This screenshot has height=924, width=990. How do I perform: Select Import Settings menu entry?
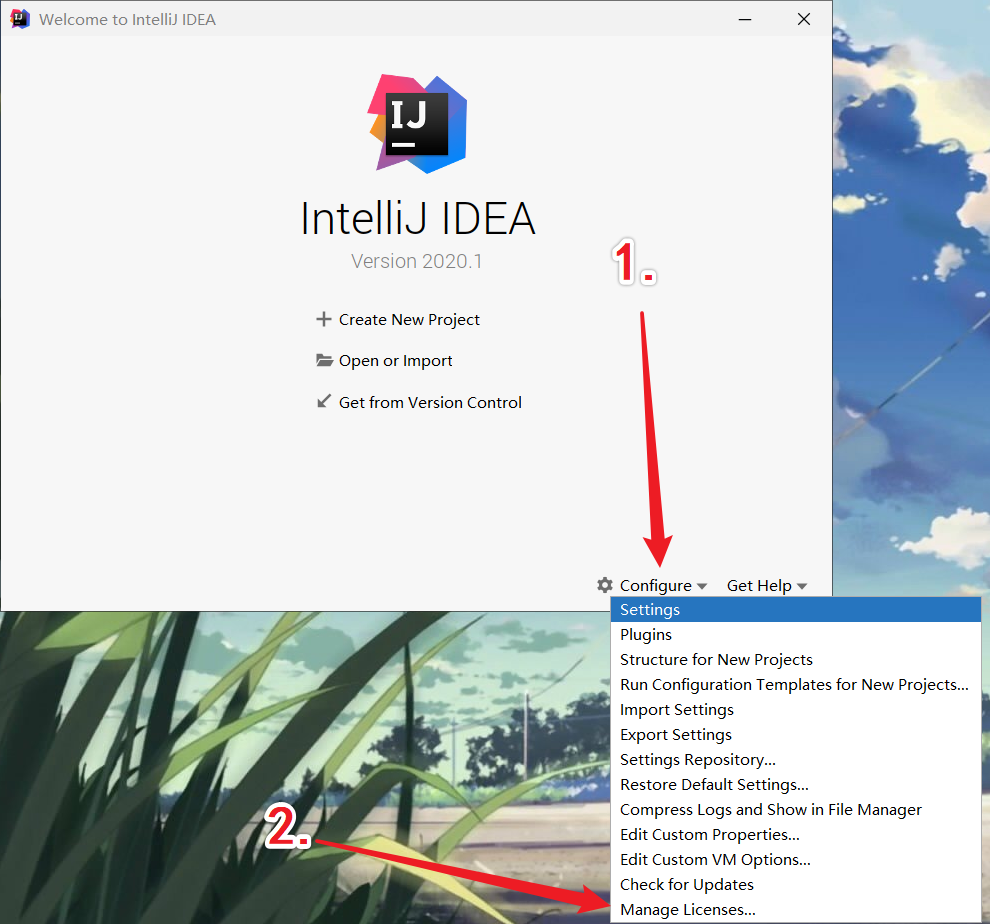796,709
